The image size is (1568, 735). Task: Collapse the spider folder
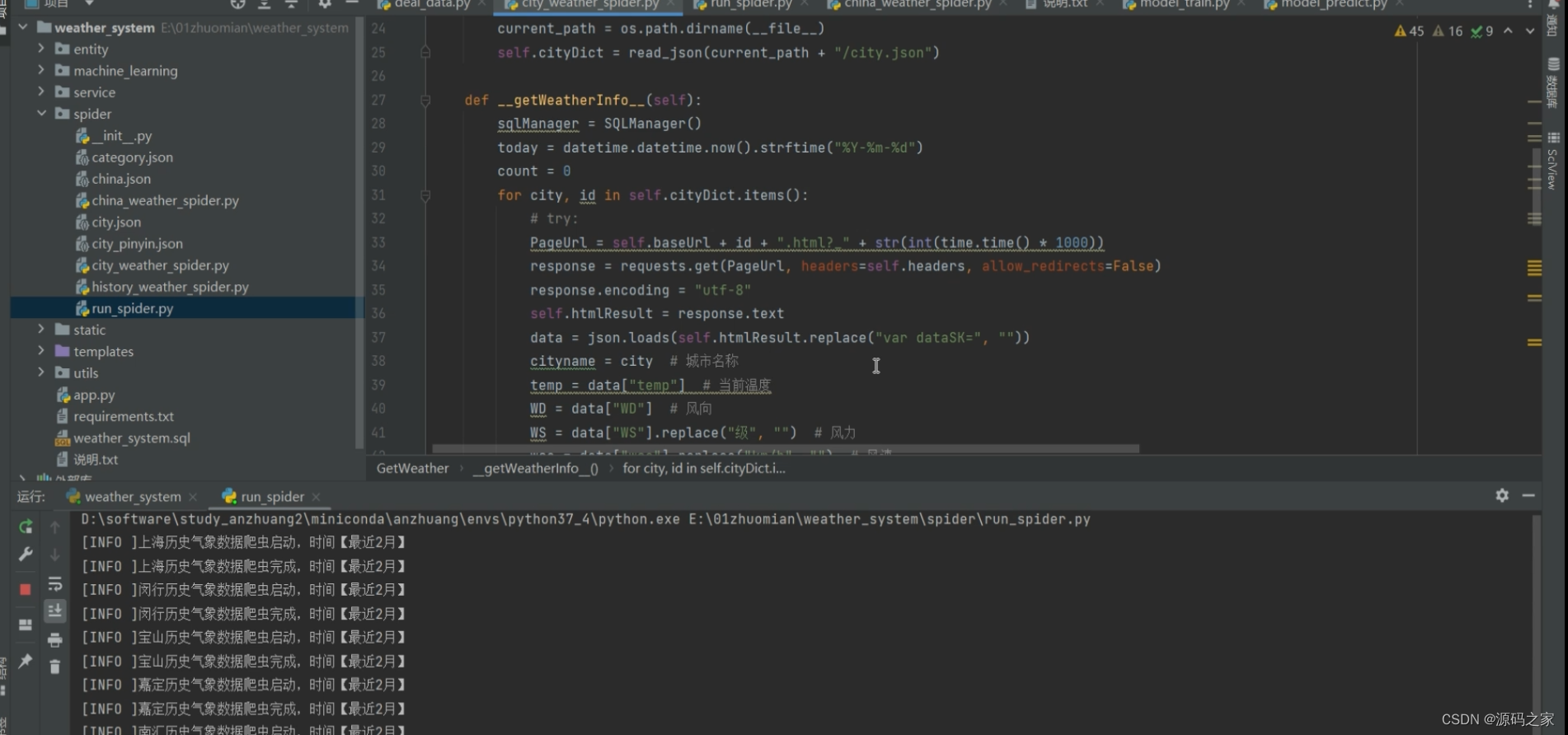point(41,113)
